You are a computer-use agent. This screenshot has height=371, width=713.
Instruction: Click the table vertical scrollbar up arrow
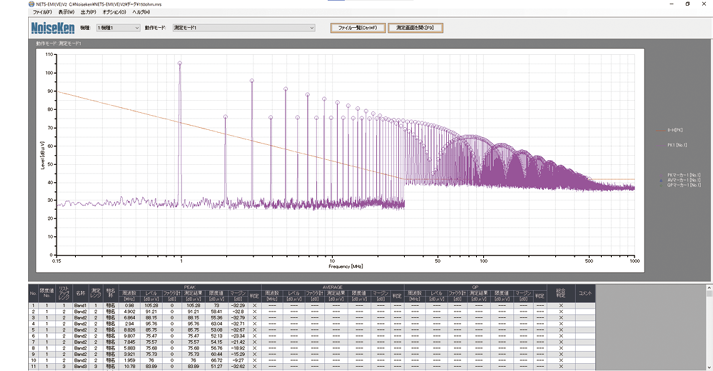click(709, 288)
